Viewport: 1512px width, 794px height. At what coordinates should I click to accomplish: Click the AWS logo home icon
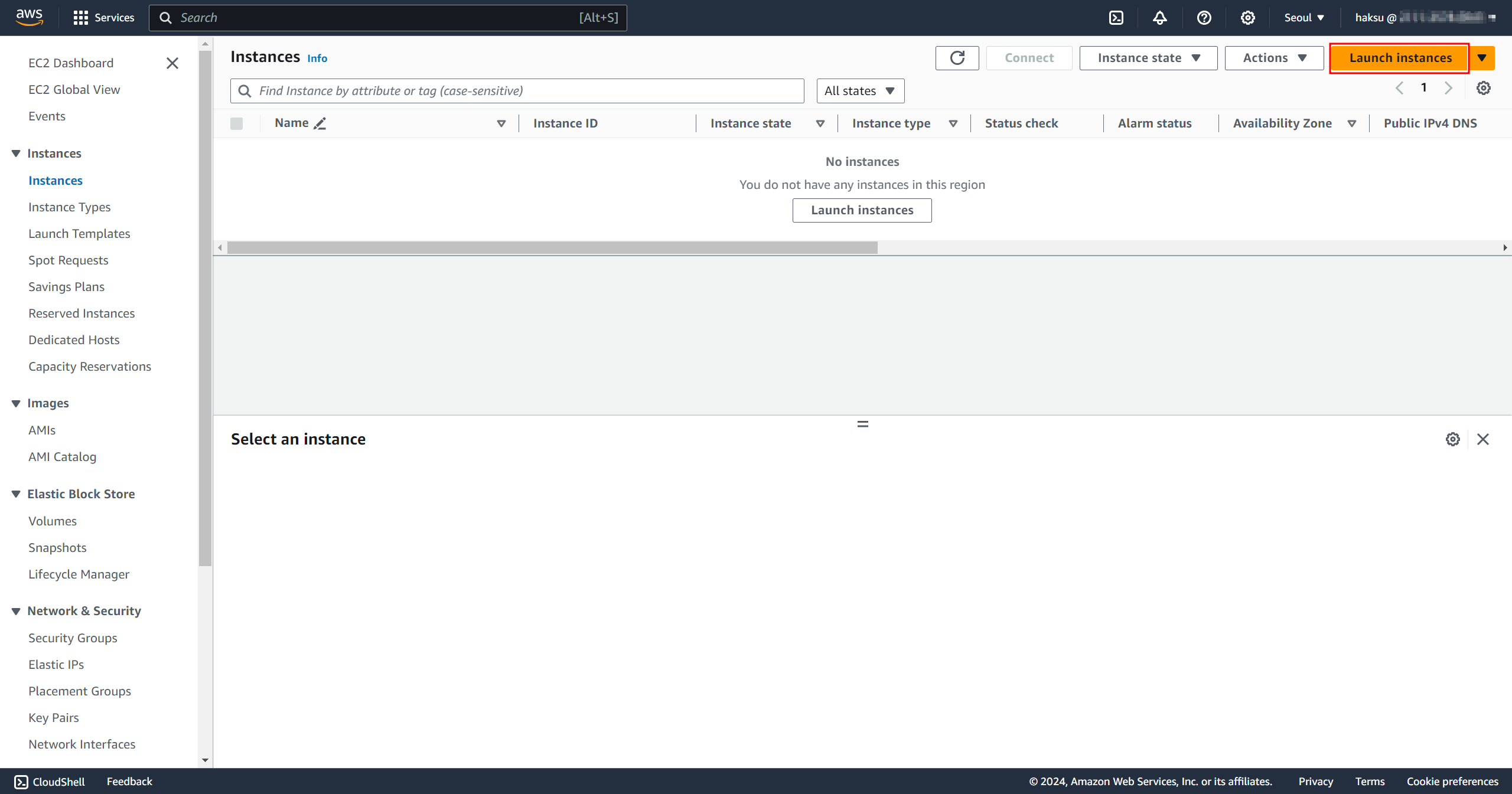[x=29, y=18]
